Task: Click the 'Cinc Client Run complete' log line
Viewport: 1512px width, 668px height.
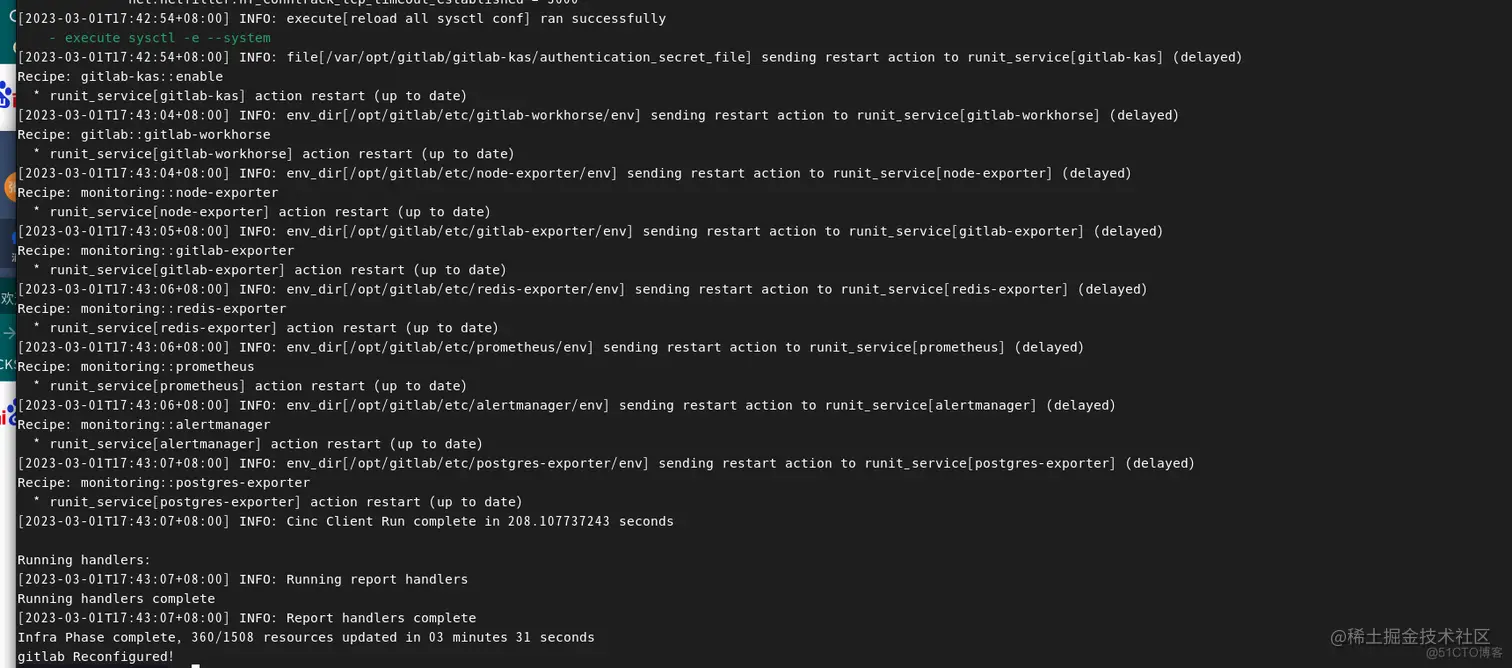Action: click(x=345, y=521)
